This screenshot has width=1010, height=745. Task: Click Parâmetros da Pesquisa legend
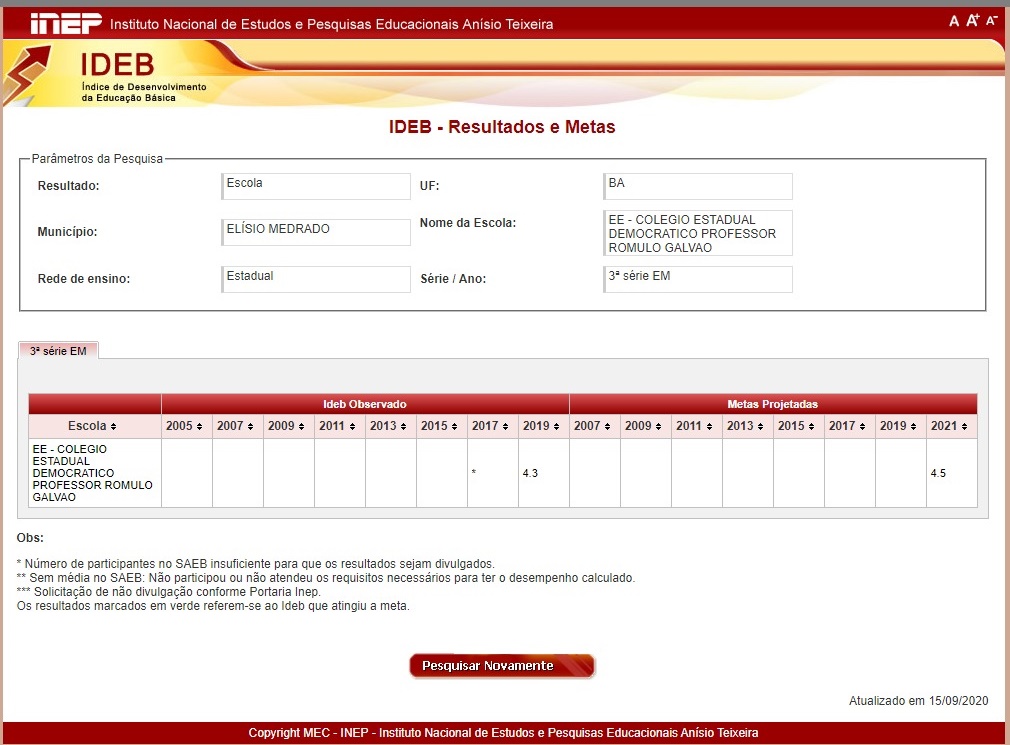[x=97, y=158]
